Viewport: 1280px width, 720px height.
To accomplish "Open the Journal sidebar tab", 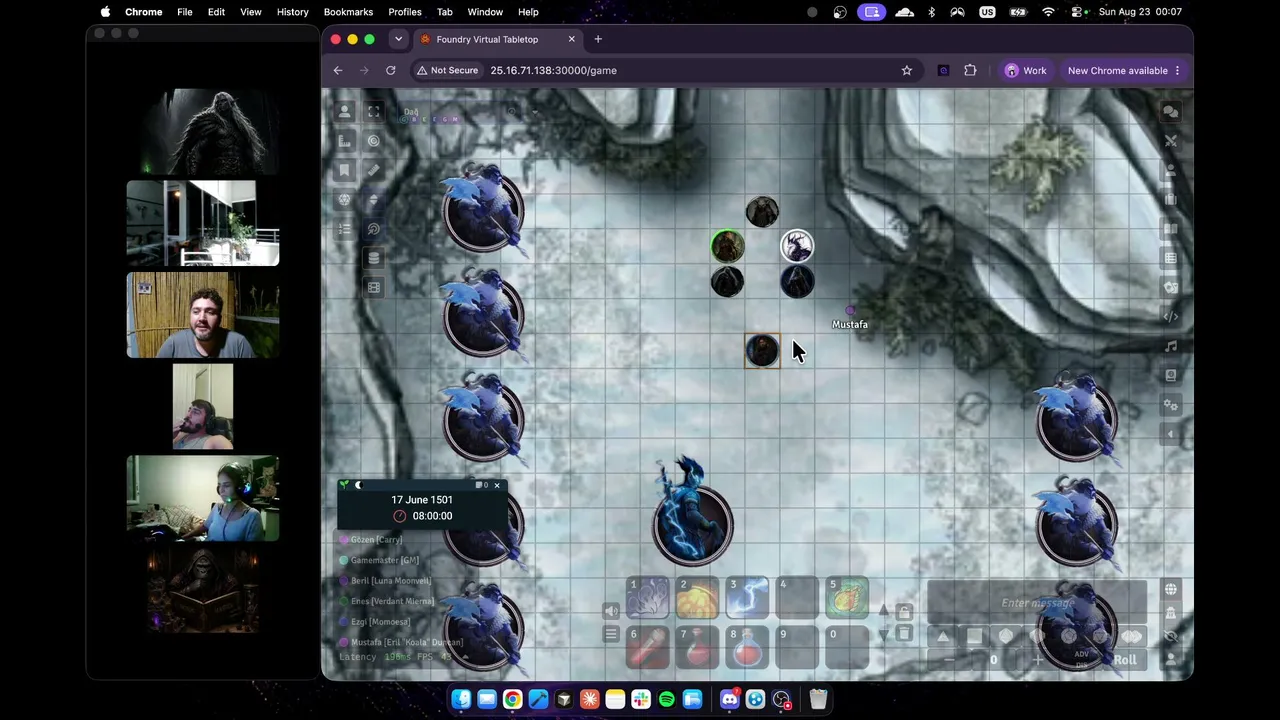I will pyautogui.click(x=1171, y=229).
